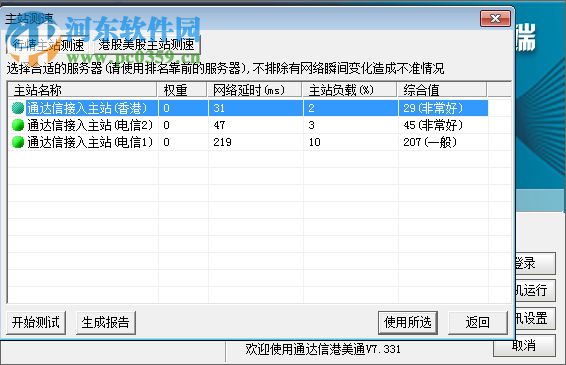566x365 pixels.
Task: Select row 通达信接入主站(电信2)
Action: click(248, 125)
